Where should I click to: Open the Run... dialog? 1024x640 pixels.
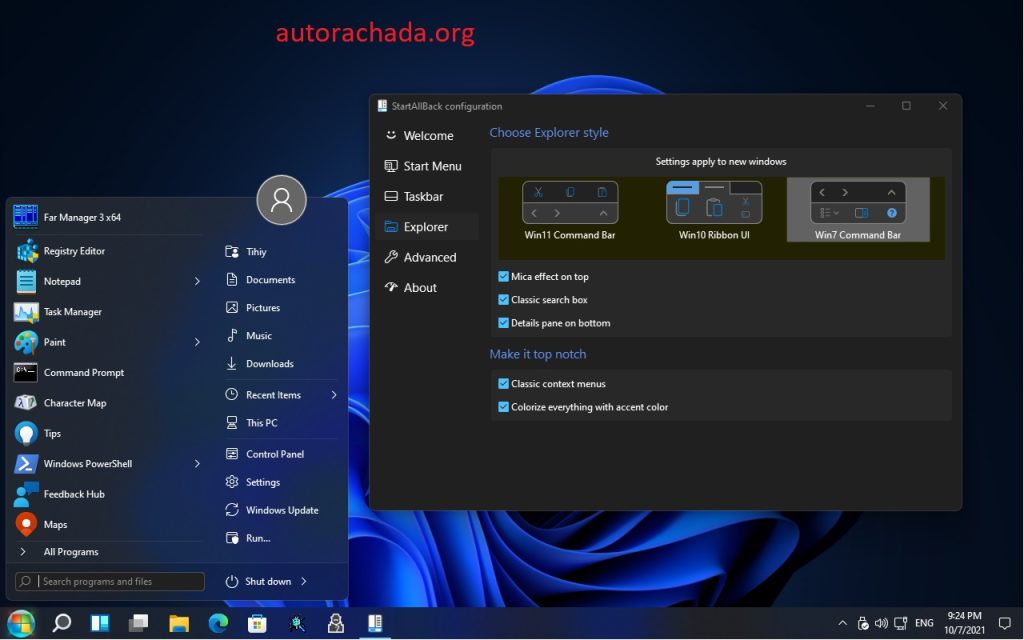281,538
